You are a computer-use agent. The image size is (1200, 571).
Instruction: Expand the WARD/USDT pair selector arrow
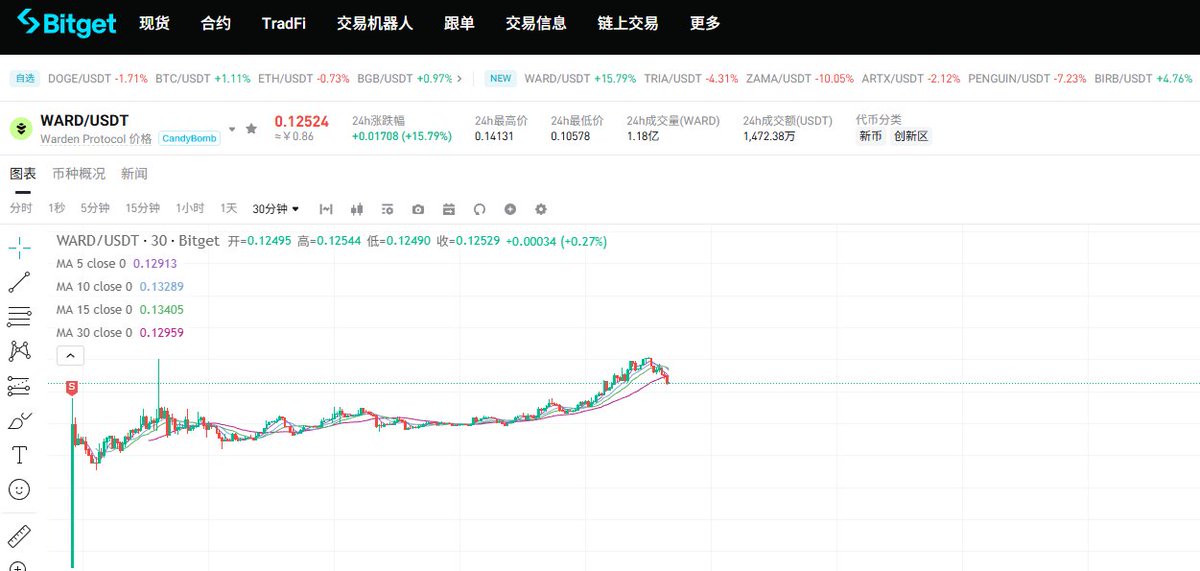click(232, 129)
